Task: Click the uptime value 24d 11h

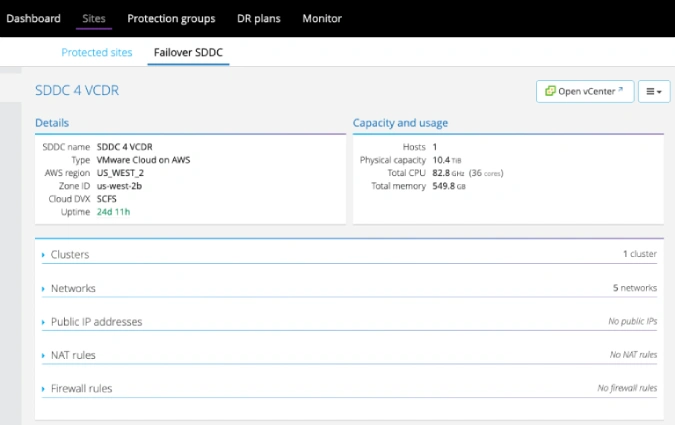Action: [x=113, y=211]
